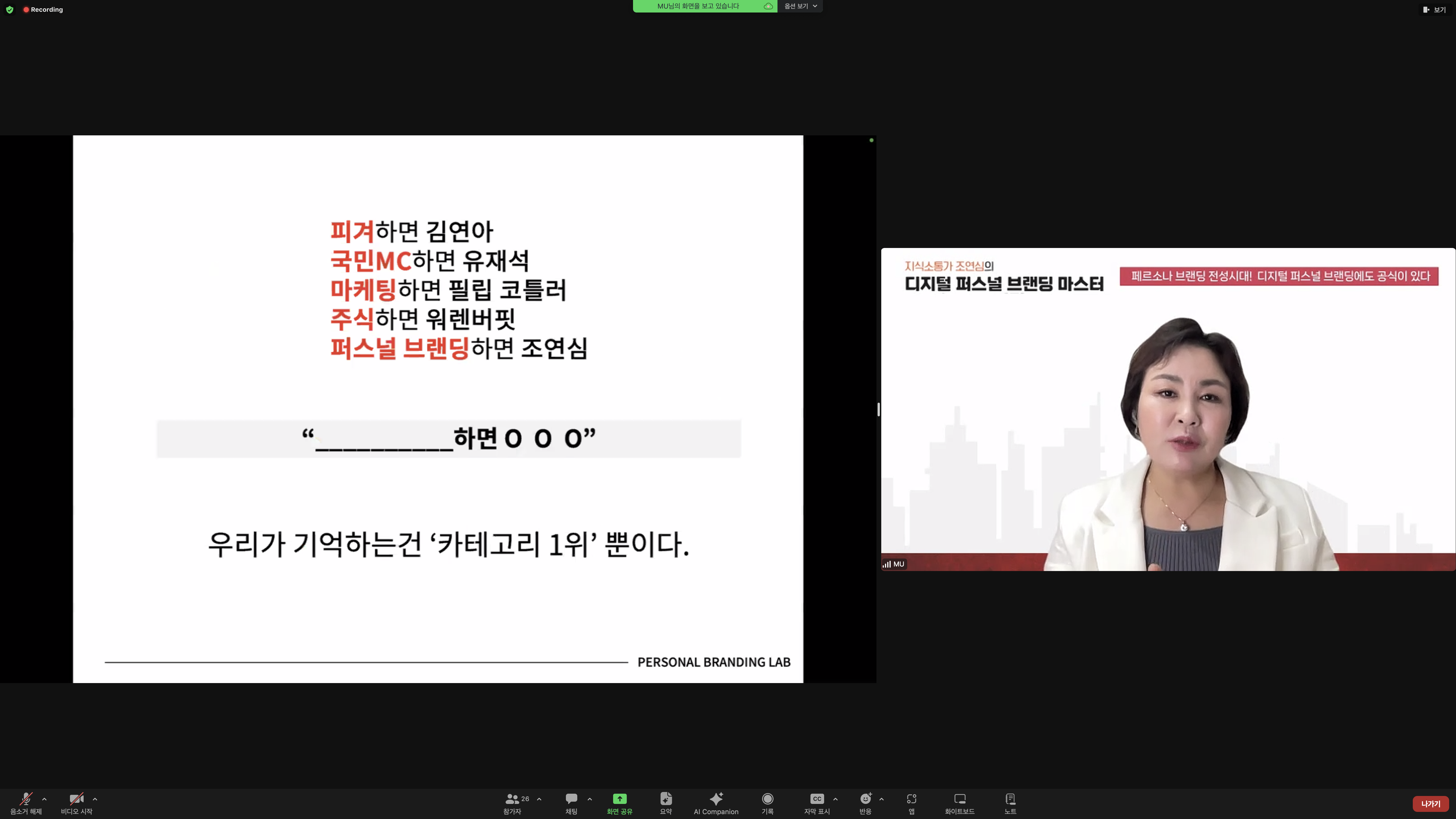Expand video options arrow beside camera
Image resolution: width=1456 pixels, height=819 pixels.
95,799
